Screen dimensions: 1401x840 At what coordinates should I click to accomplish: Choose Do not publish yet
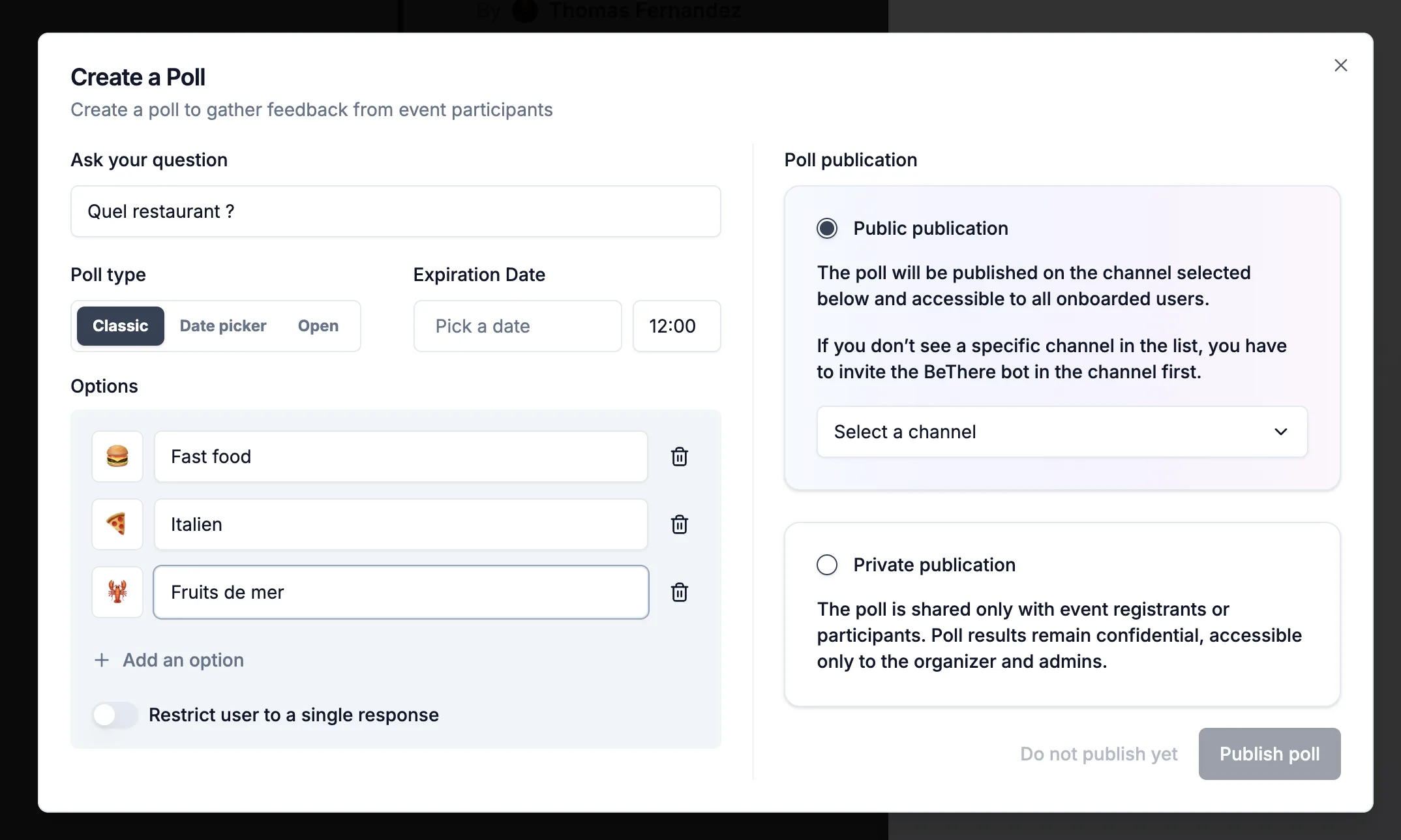1099,754
